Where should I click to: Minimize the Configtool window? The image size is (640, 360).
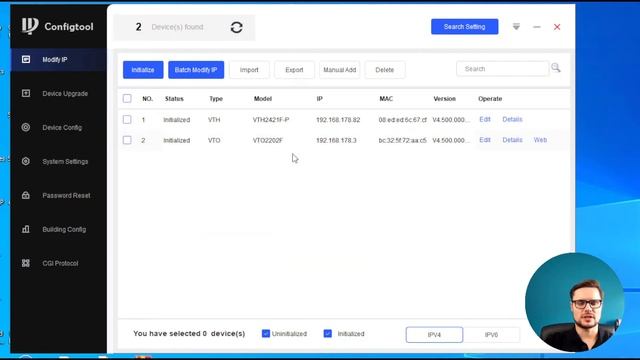tap(537, 27)
